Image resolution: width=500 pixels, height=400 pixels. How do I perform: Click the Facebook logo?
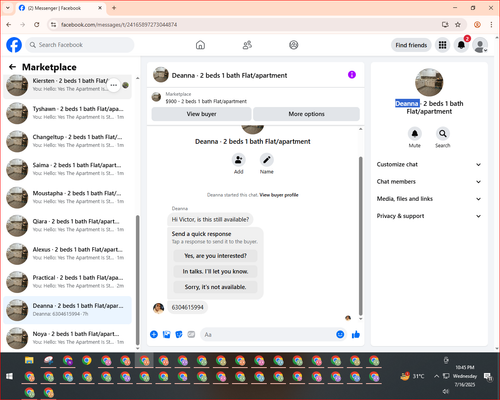pyautogui.click(x=14, y=45)
